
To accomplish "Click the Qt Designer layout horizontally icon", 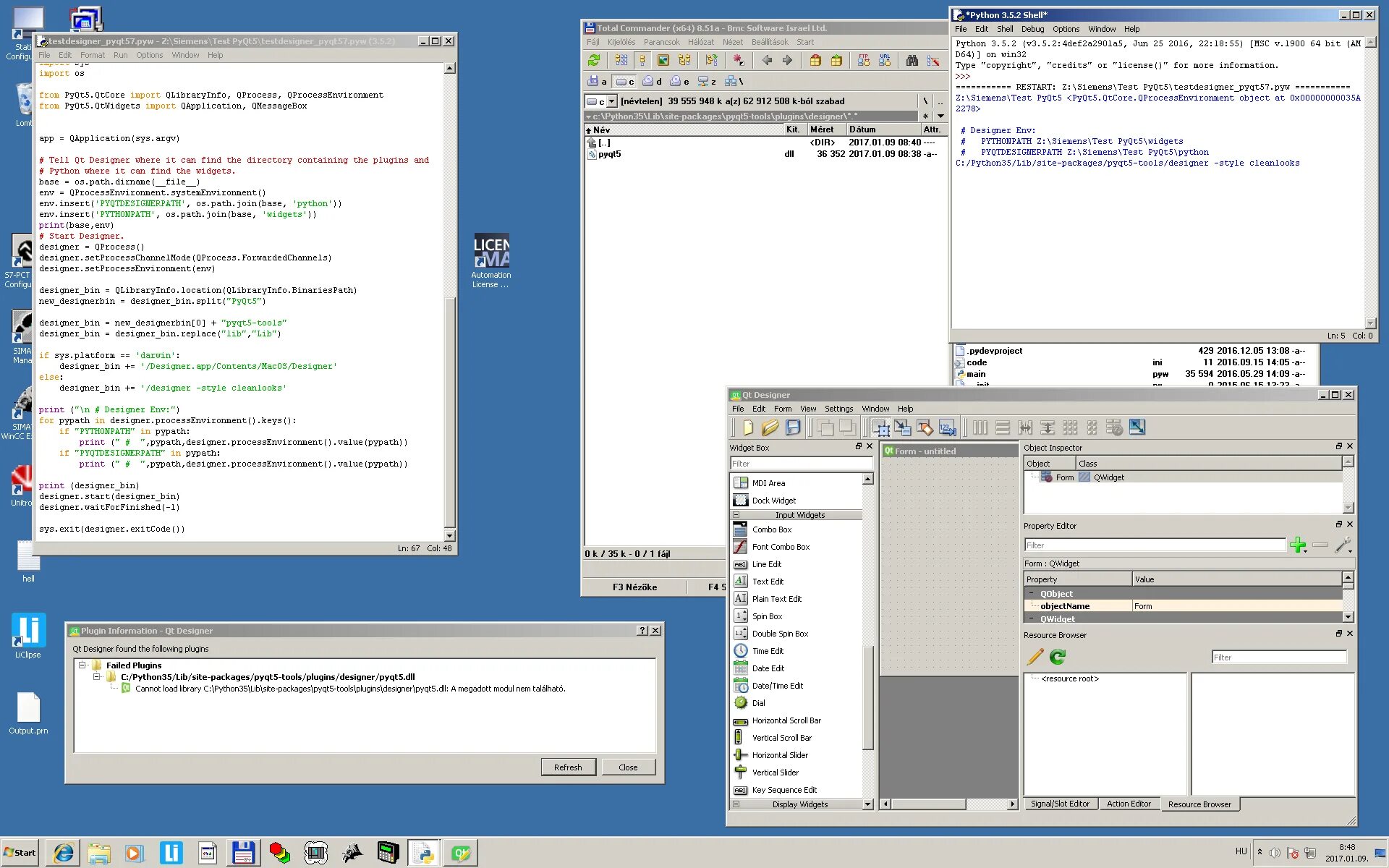I will [x=981, y=428].
